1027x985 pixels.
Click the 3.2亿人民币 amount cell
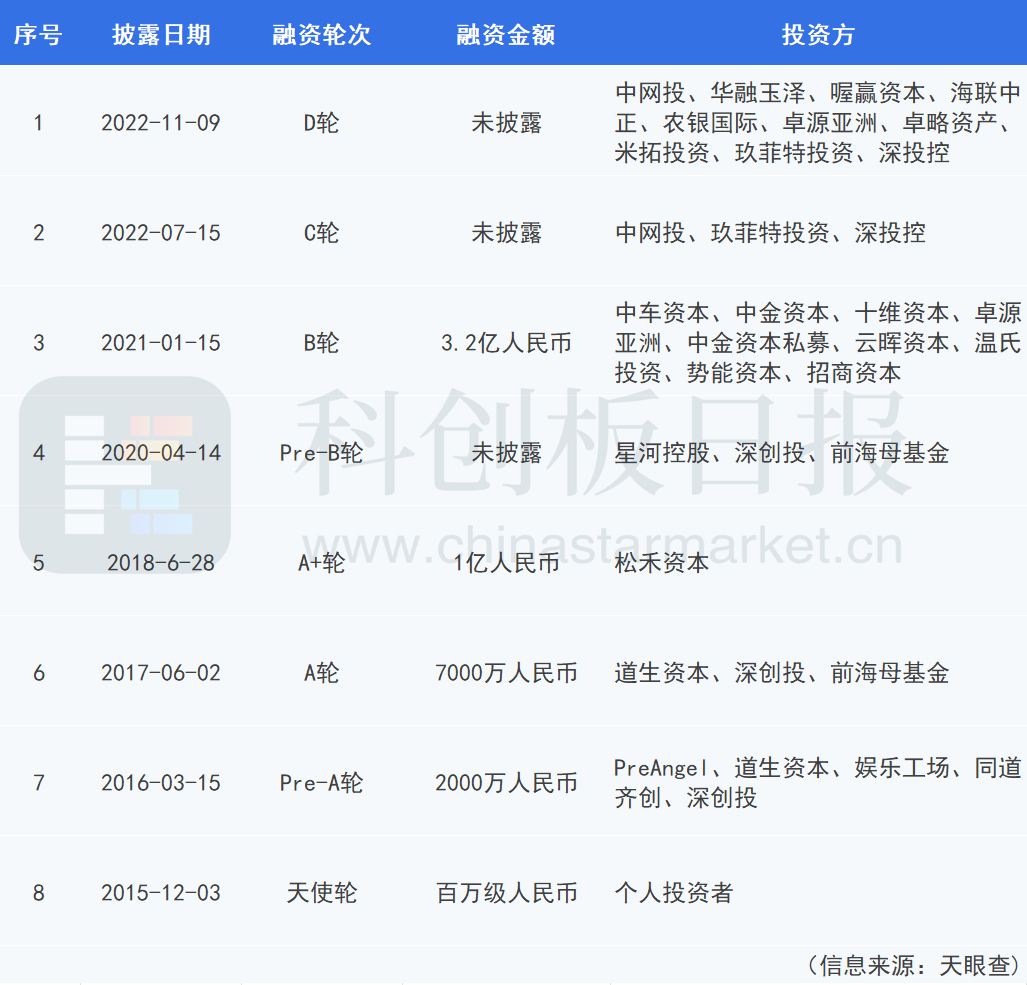(506, 343)
